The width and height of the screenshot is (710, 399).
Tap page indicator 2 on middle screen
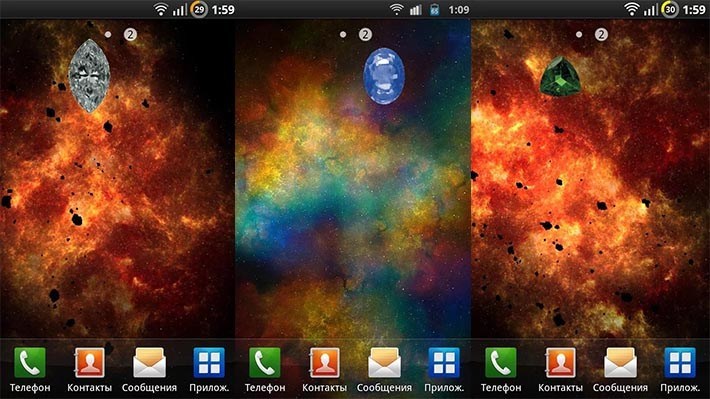(365, 34)
